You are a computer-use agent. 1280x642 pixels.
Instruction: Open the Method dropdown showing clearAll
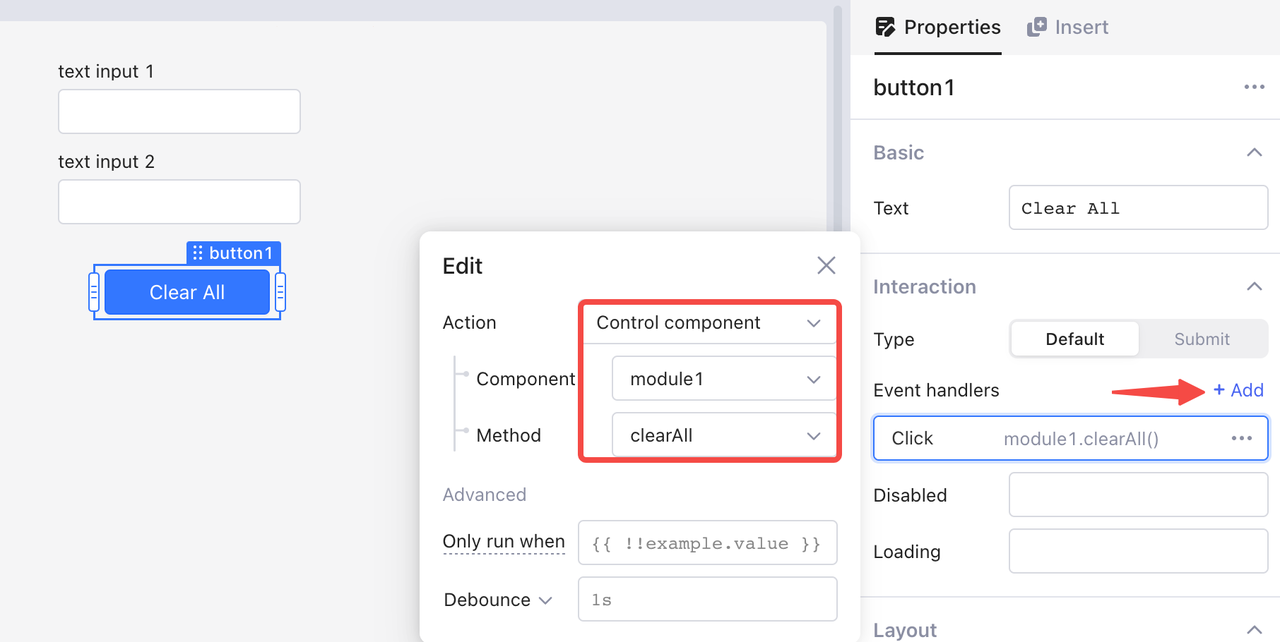pyautogui.click(x=724, y=436)
